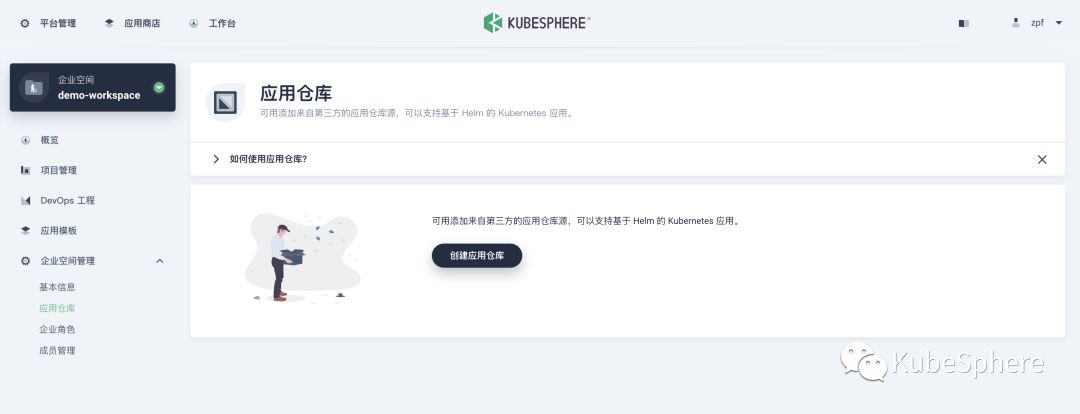
Task: Open 应用模板 from the sidebar
Action: click(59, 231)
